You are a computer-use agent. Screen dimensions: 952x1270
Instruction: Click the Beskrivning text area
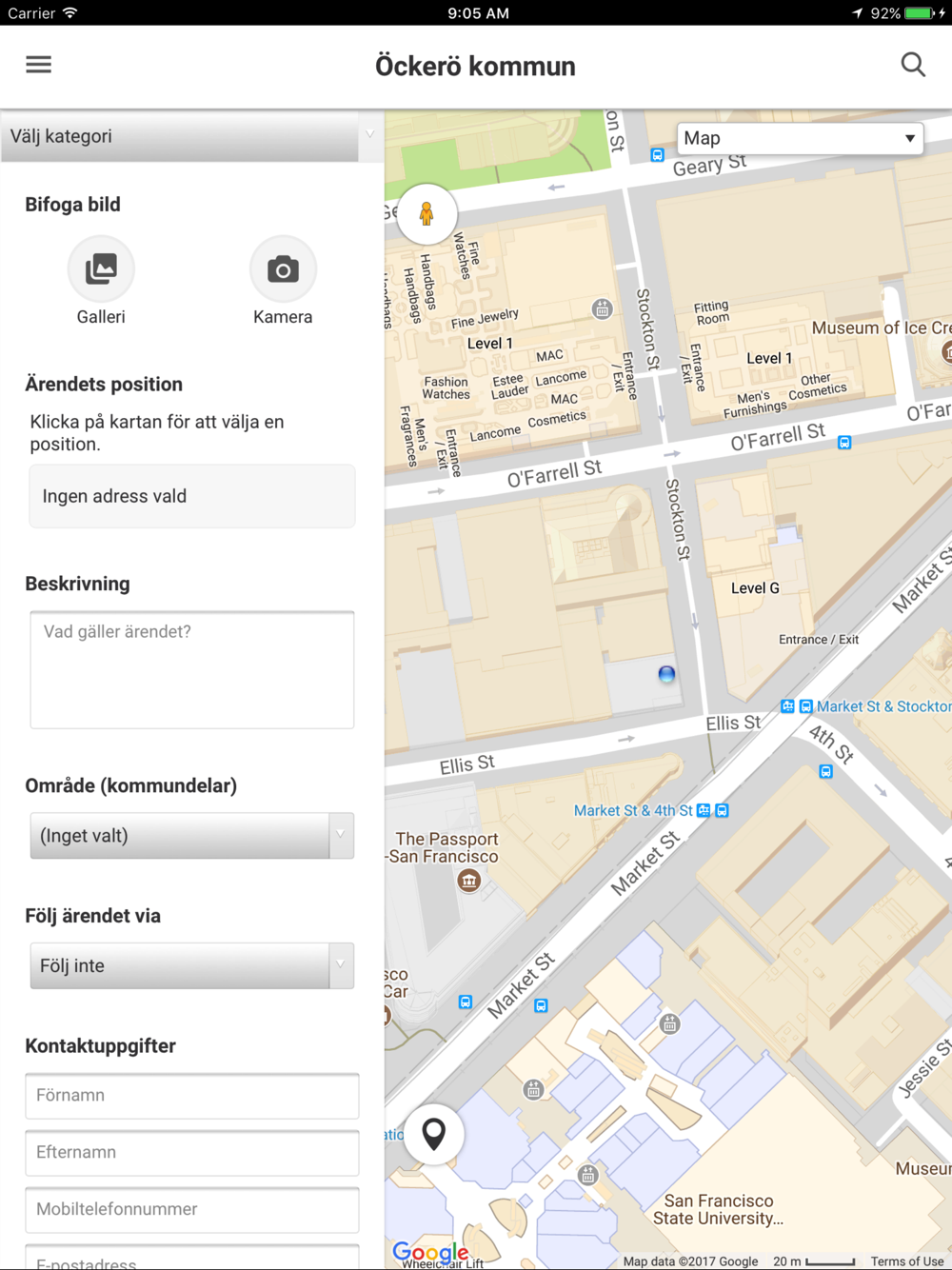pyautogui.click(x=192, y=670)
